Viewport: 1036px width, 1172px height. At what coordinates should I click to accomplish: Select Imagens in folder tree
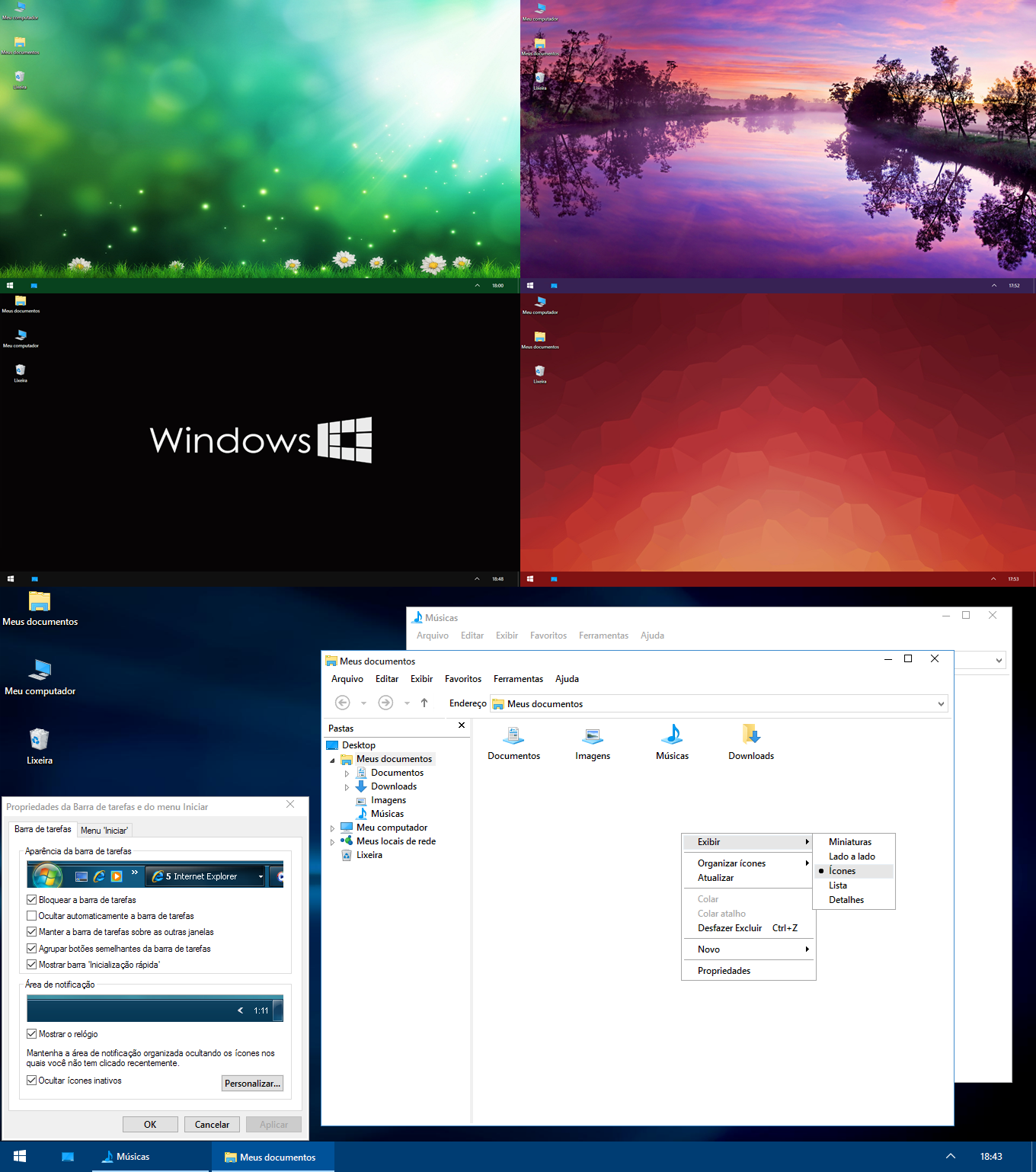pos(381,800)
